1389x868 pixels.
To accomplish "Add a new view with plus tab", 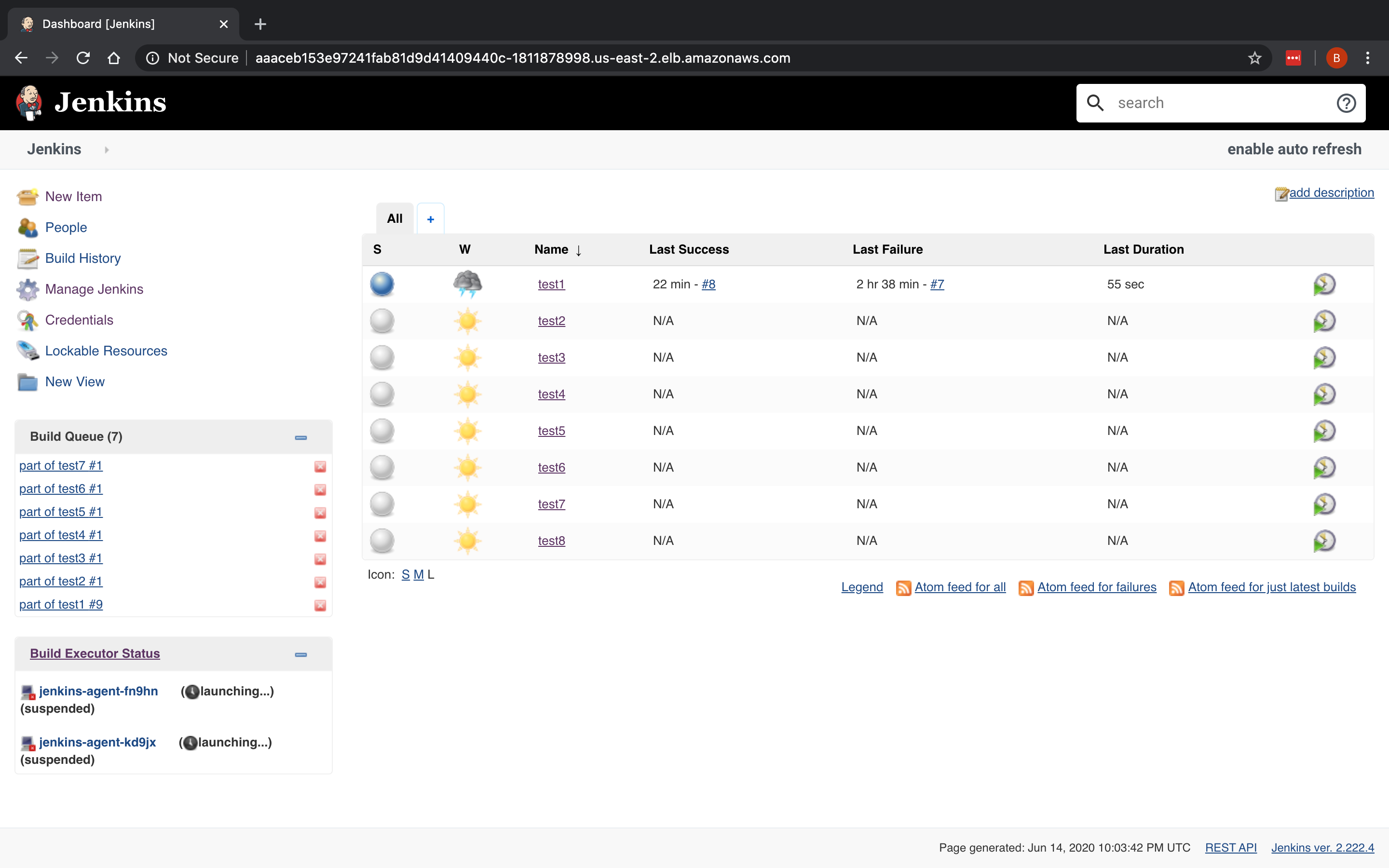I will click(431, 219).
